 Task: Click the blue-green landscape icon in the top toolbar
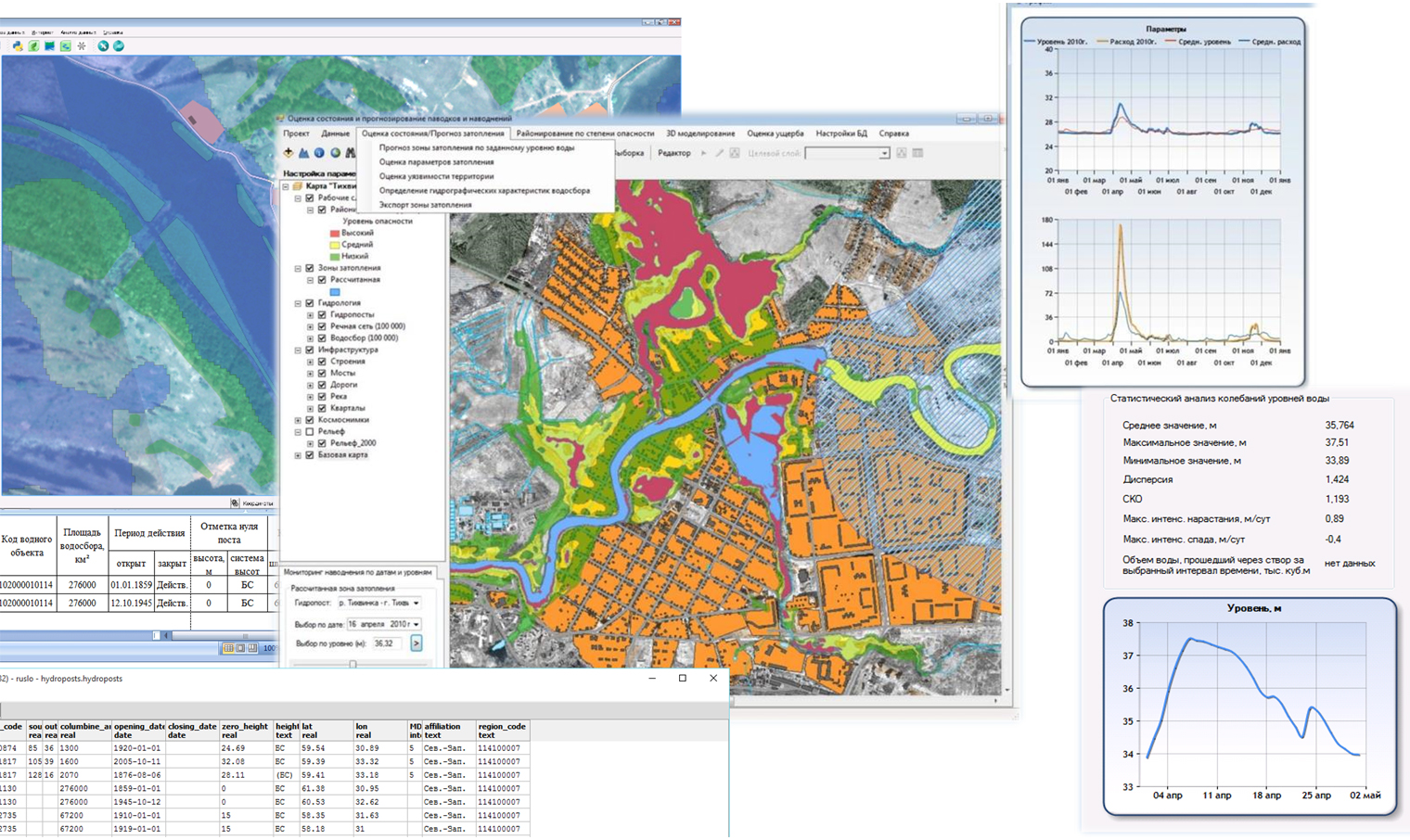(49, 45)
